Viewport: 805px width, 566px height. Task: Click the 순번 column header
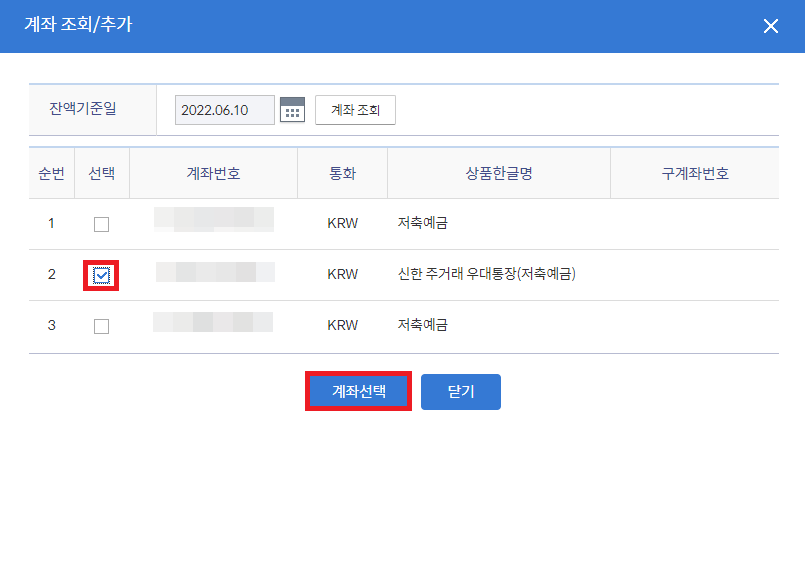[x=51, y=173]
